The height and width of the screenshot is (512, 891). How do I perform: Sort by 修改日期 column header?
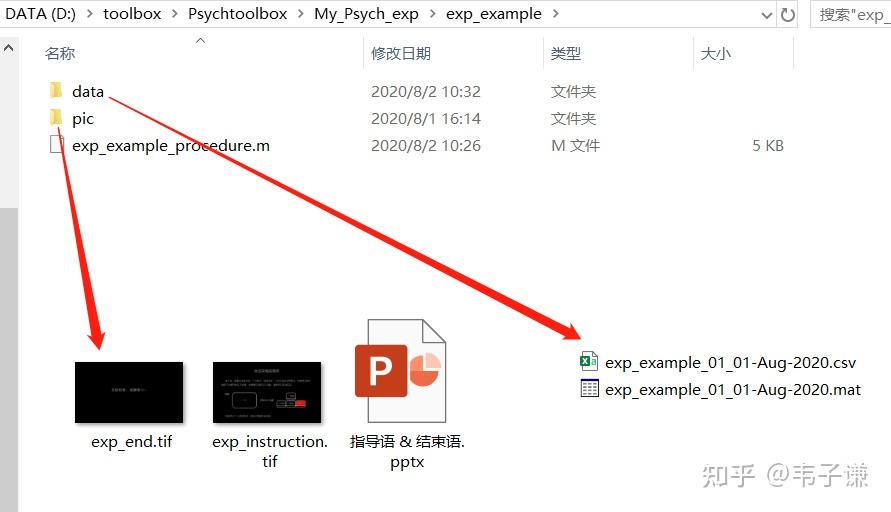click(x=401, y=53)
